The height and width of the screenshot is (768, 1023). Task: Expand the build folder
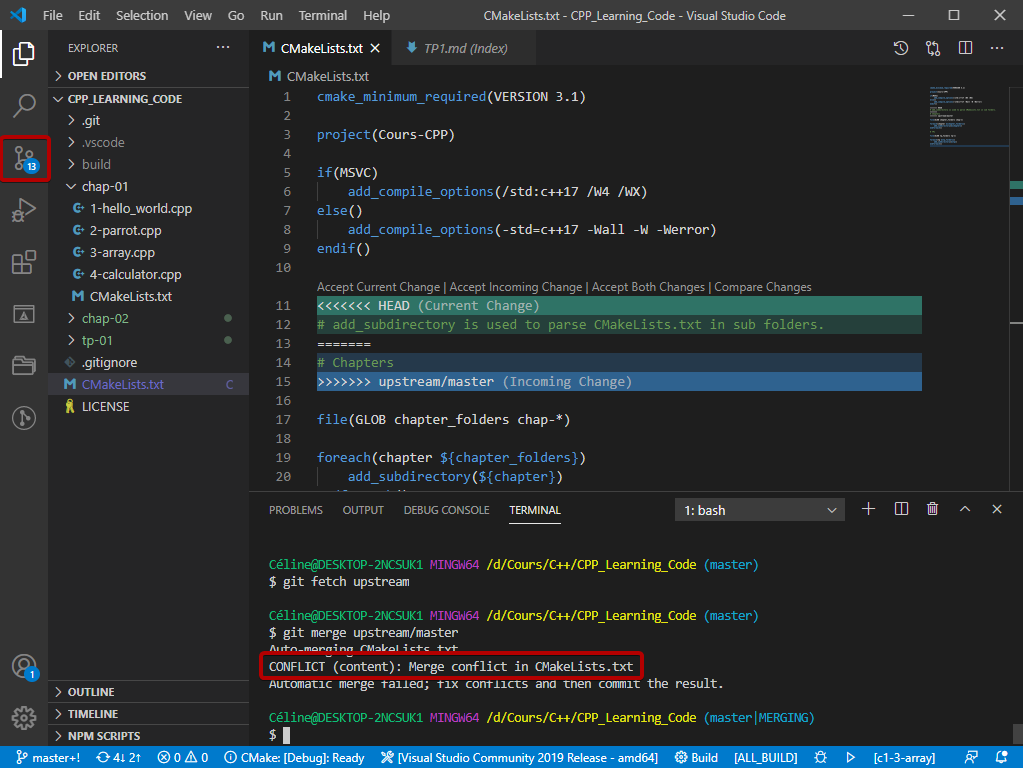pyautogui.click(x=149, y=164)
